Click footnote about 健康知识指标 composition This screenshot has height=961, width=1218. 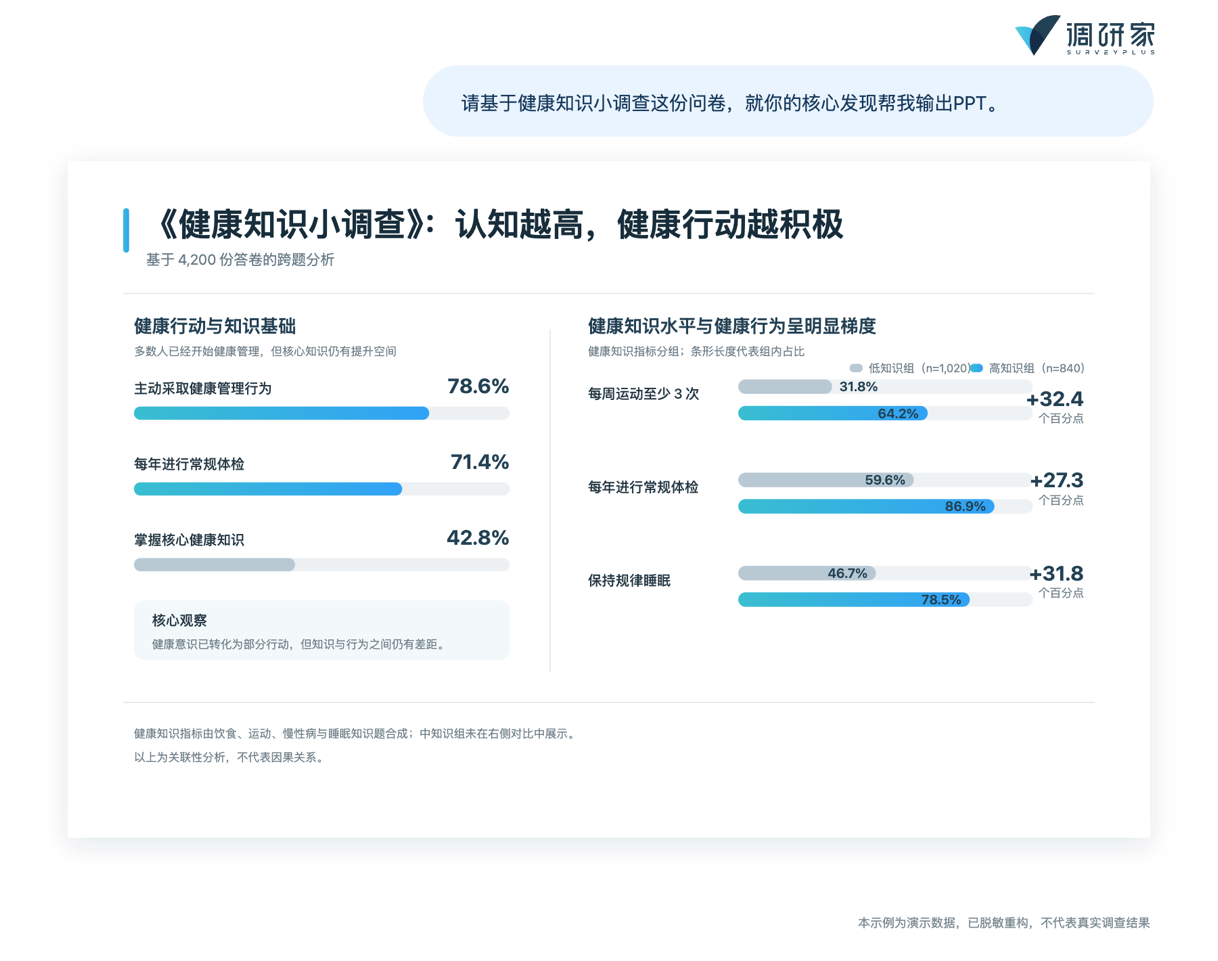click(x=354, y=733)
